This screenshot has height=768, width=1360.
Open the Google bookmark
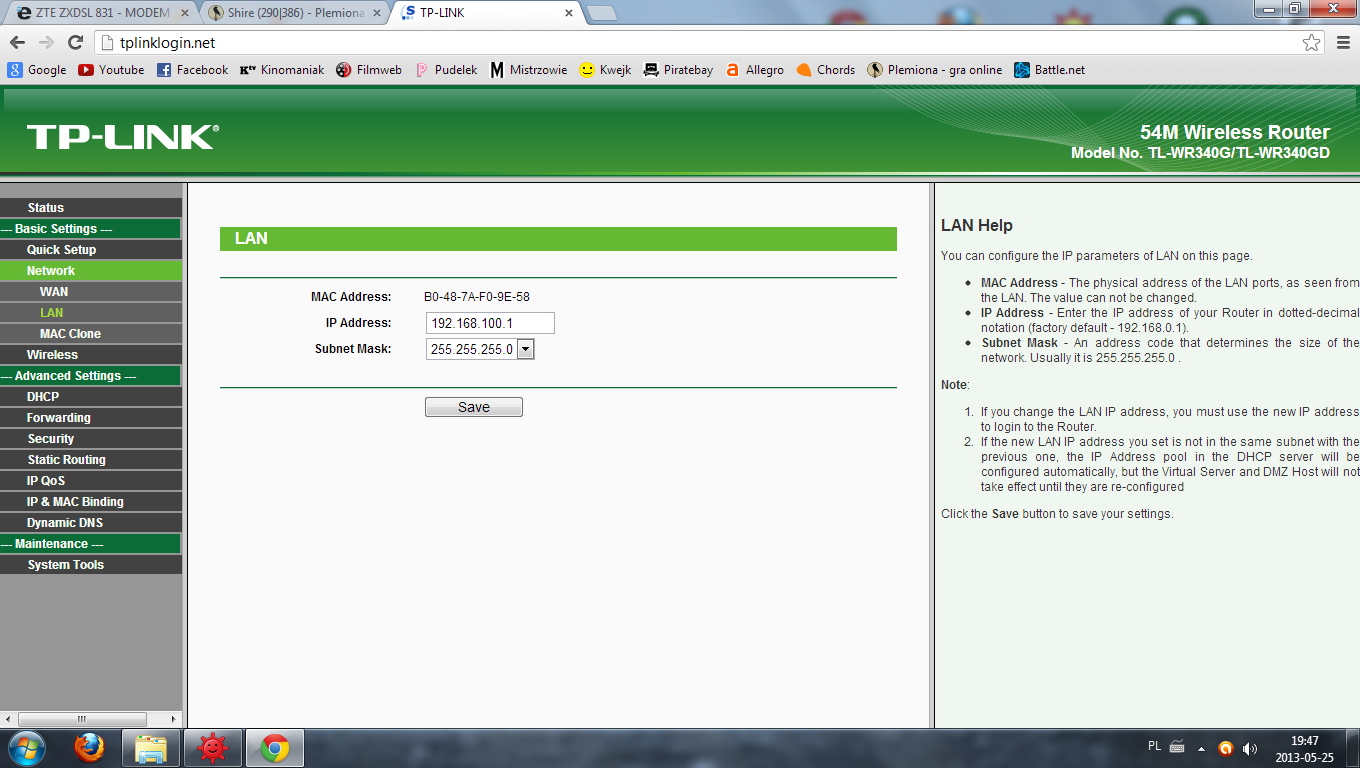point(37,70)
